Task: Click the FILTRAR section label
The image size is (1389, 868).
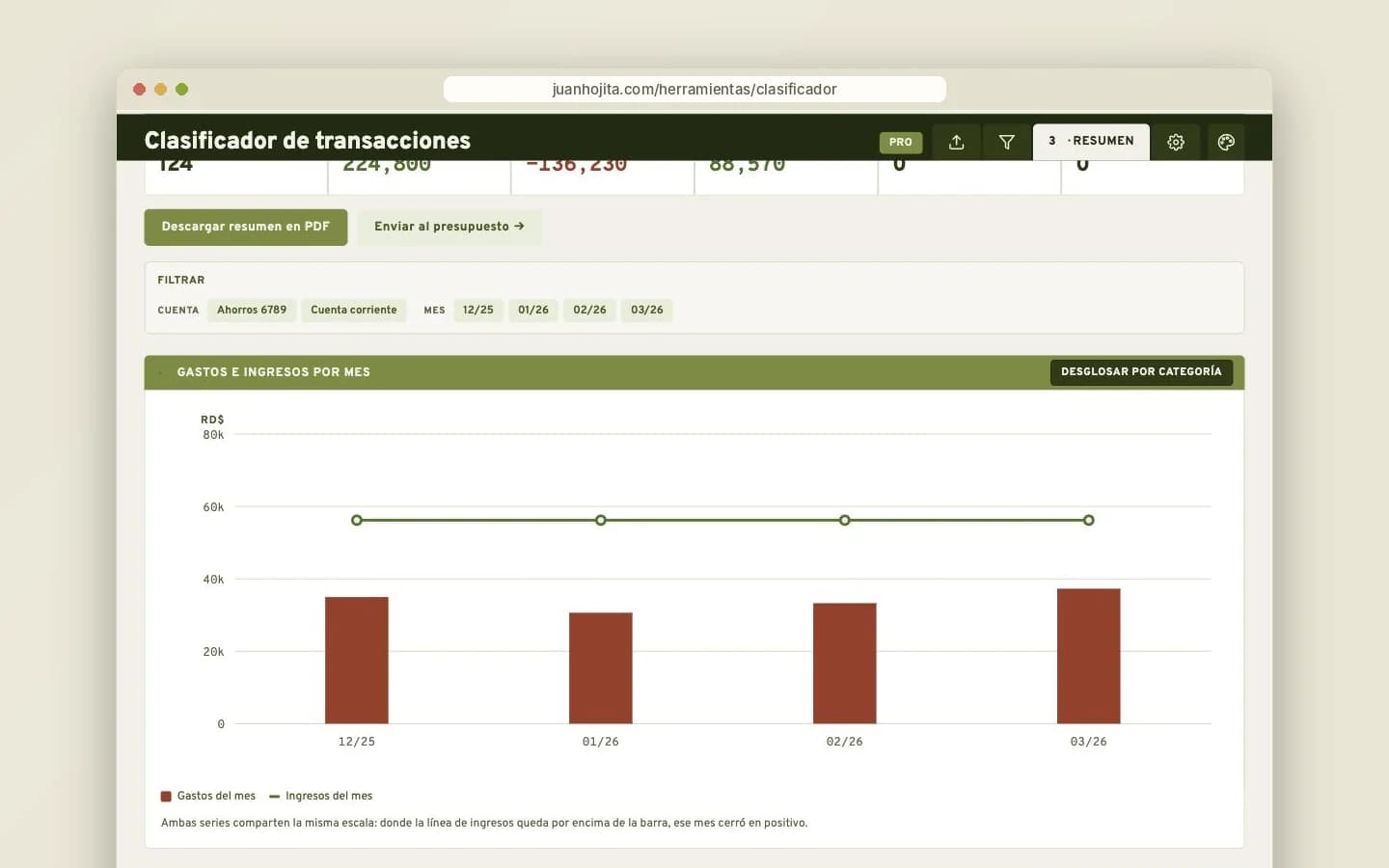Action: coord(181,281)
